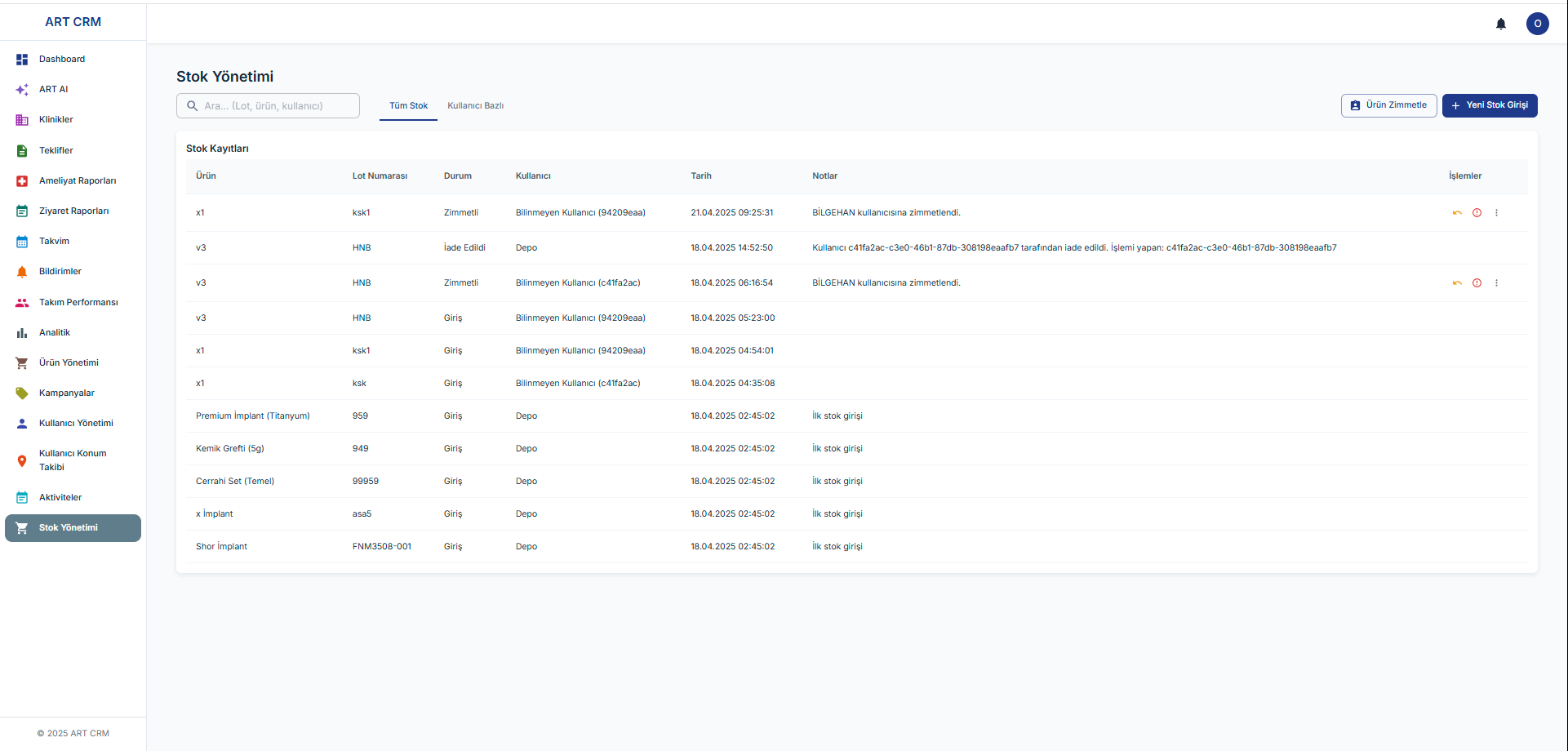
Task: Select the Tüm Stok tab
Action: click(x=408, y=106)
